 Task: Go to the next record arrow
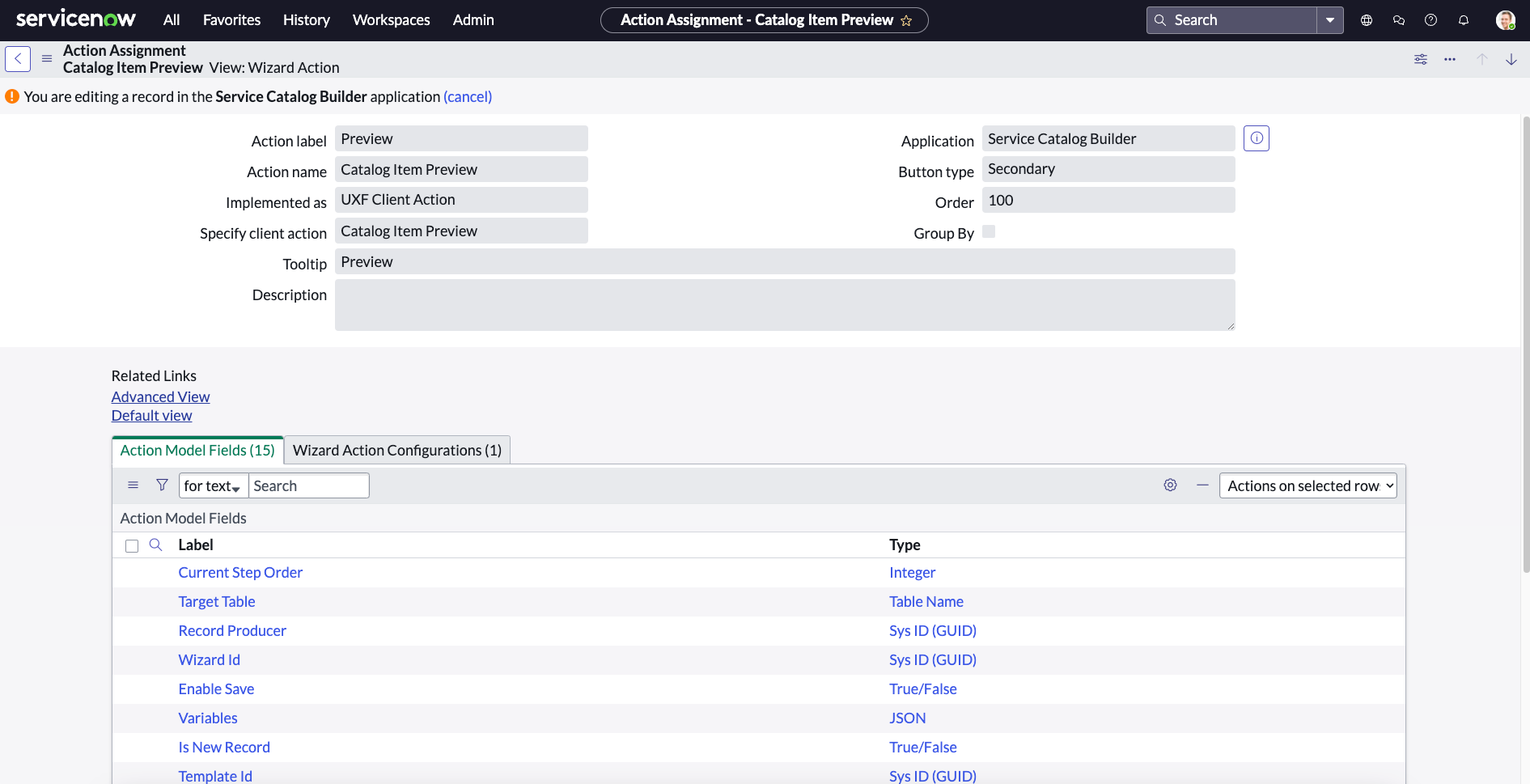point(1511,59)
